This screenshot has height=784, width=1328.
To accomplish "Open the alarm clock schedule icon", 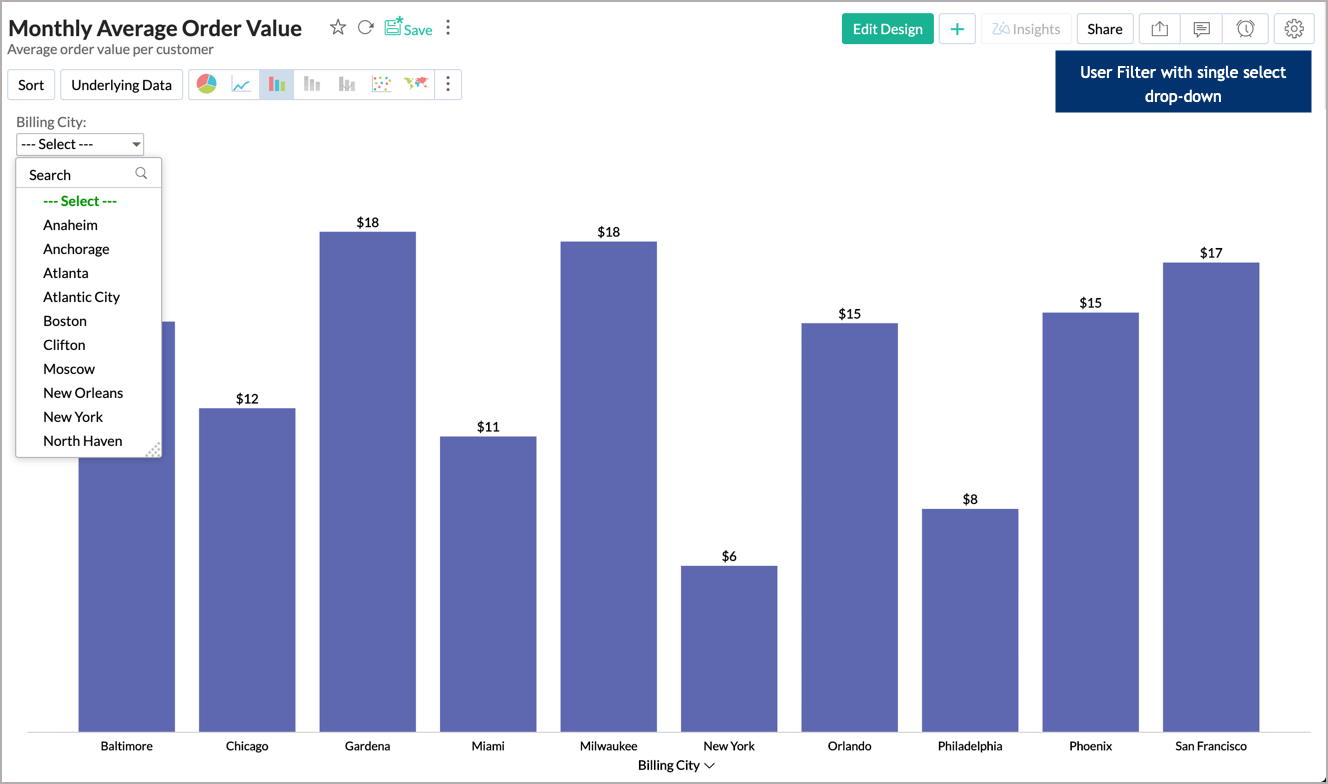I will [1245, 29].
